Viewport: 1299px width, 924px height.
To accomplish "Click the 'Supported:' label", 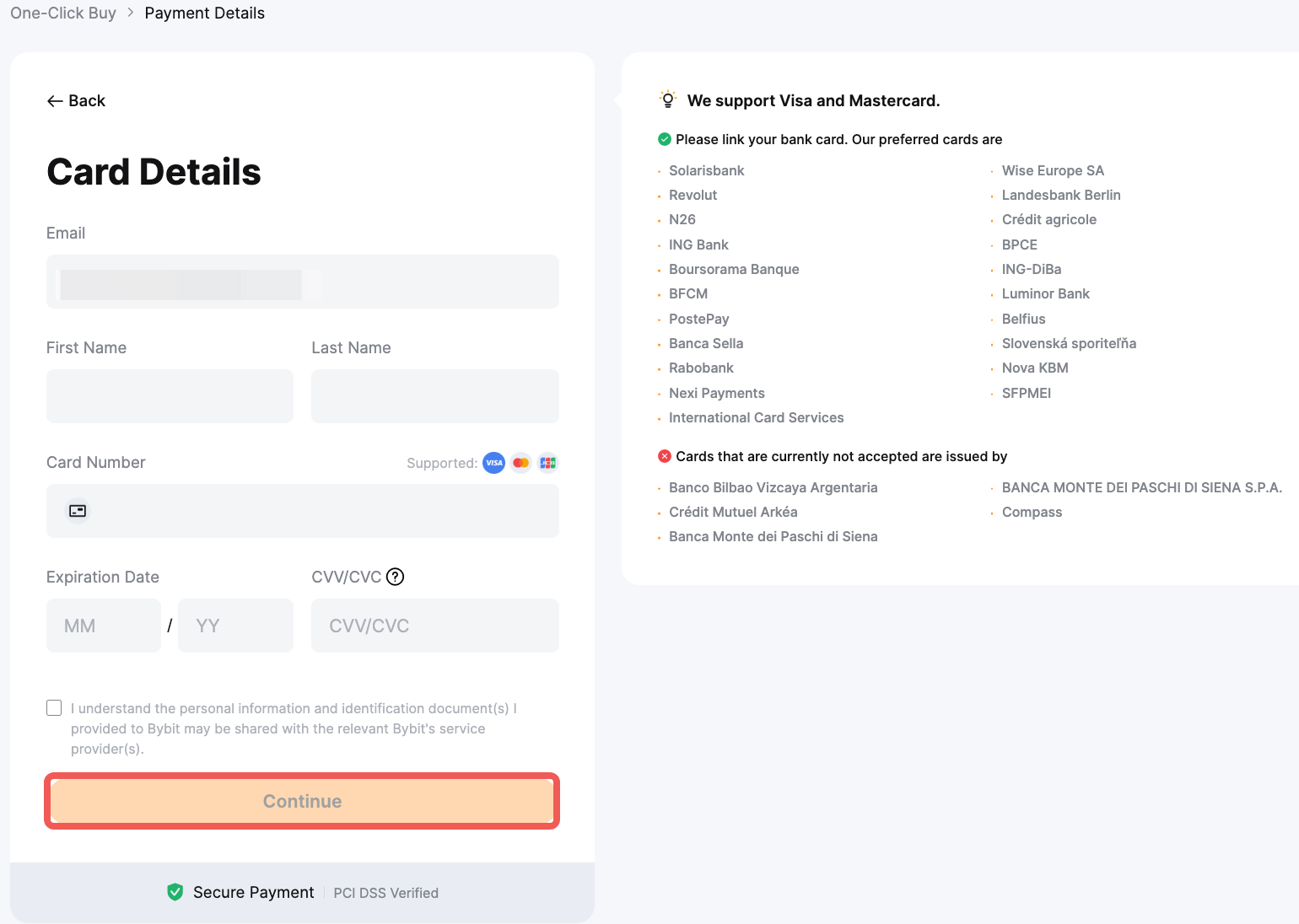I will coord(442,463).
